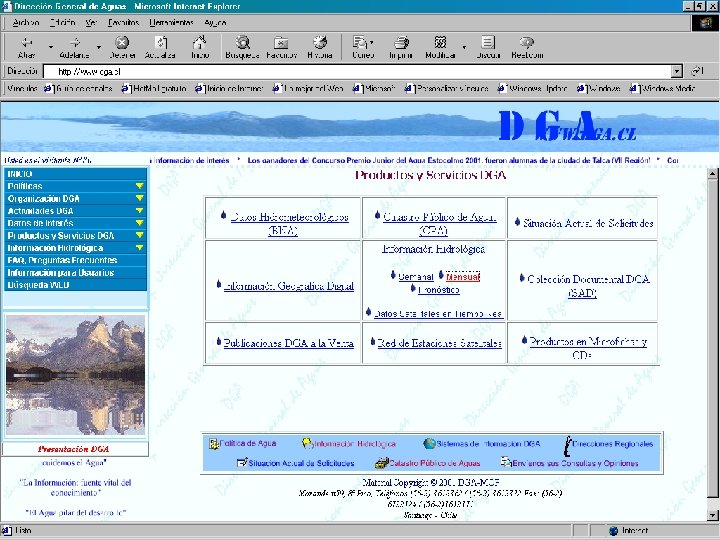Click the Hotmail gratuito links bar shortcut
The width and height of the screenshot is (720, 540).
tap(154, 88)
